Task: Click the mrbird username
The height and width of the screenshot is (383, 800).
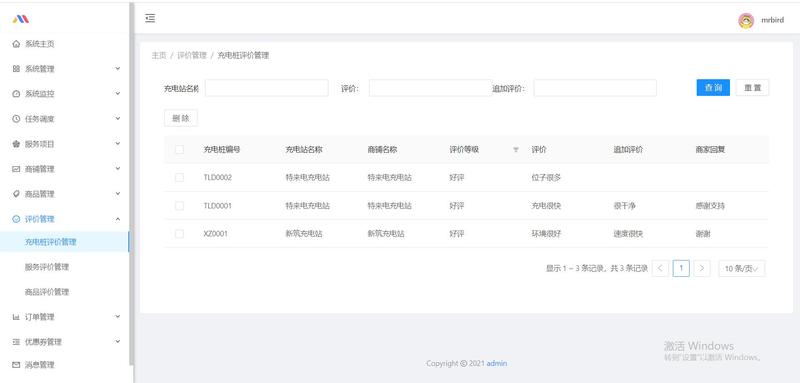Action: (772, 20)
